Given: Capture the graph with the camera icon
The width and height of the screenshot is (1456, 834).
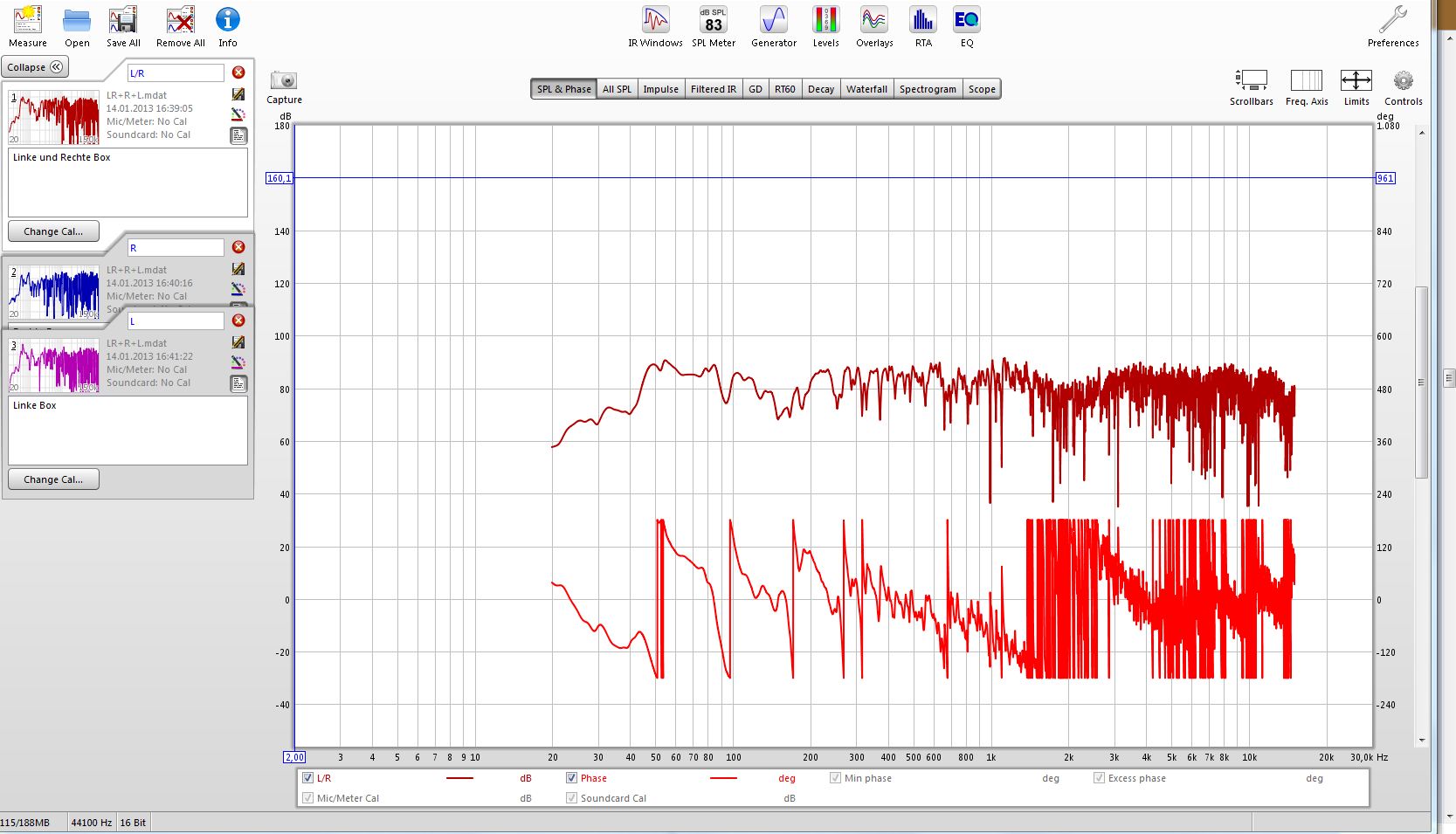Looking at the screenshot, I should click(284, 80).
